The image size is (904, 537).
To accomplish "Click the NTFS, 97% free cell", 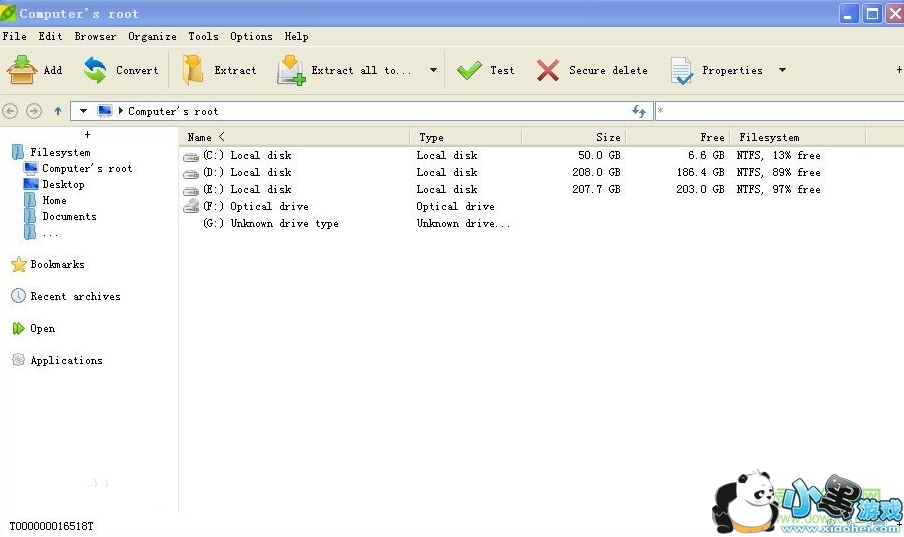I will pyautogui.click(x=778, y=189).
